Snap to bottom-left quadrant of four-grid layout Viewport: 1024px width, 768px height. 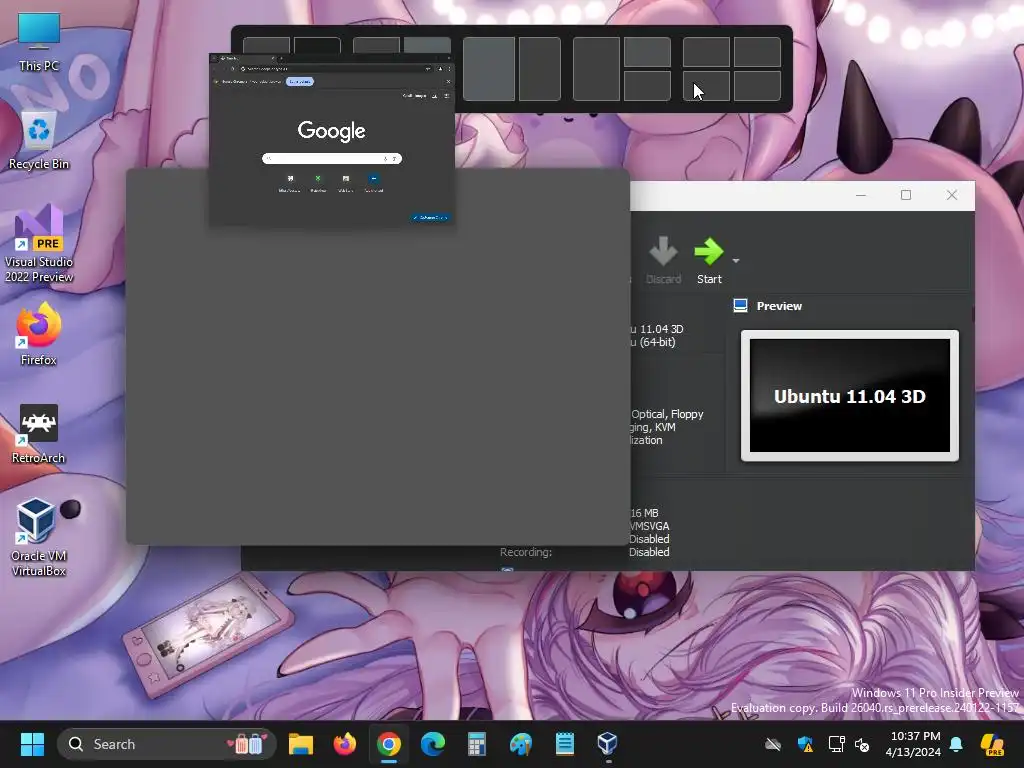[706, 86]
